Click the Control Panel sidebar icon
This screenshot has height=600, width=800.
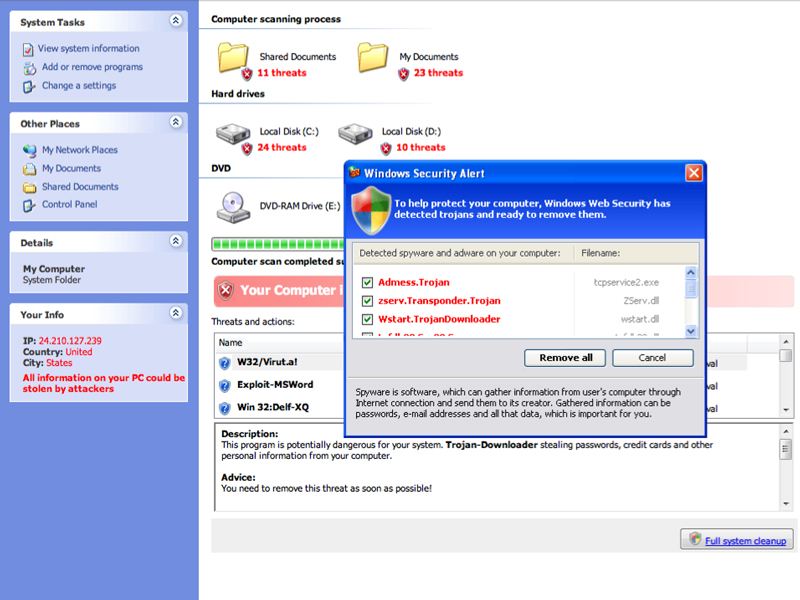(29, 206)
